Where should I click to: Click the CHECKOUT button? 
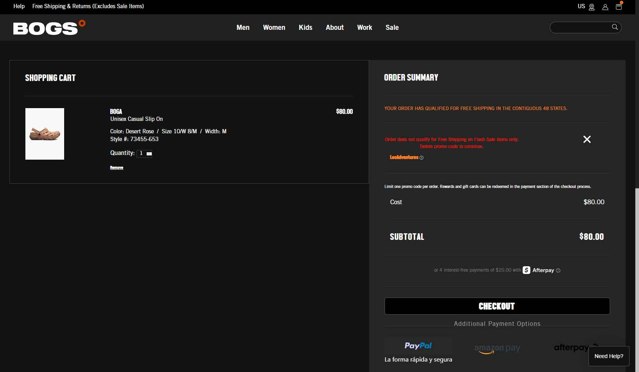[497, 306]
